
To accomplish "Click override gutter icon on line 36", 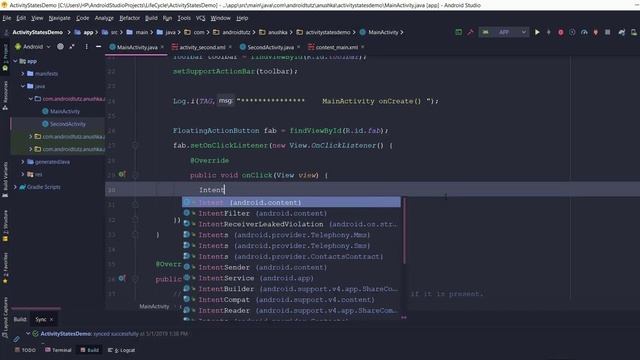I will 122,278.
